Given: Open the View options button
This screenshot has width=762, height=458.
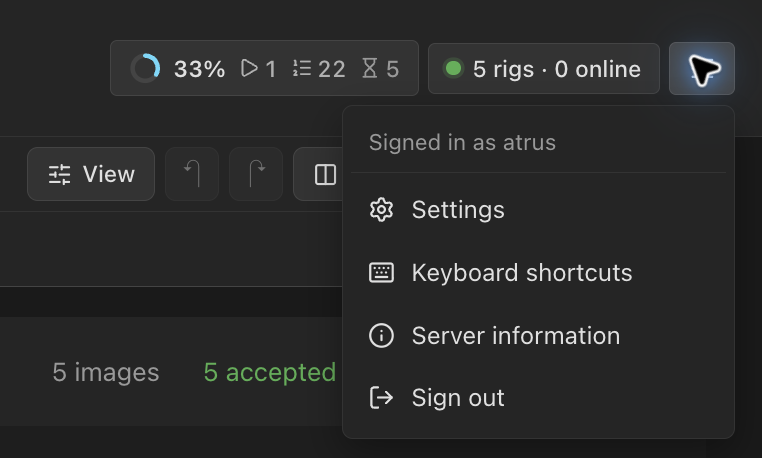Looking at the screenshot, I should (91, 174).
